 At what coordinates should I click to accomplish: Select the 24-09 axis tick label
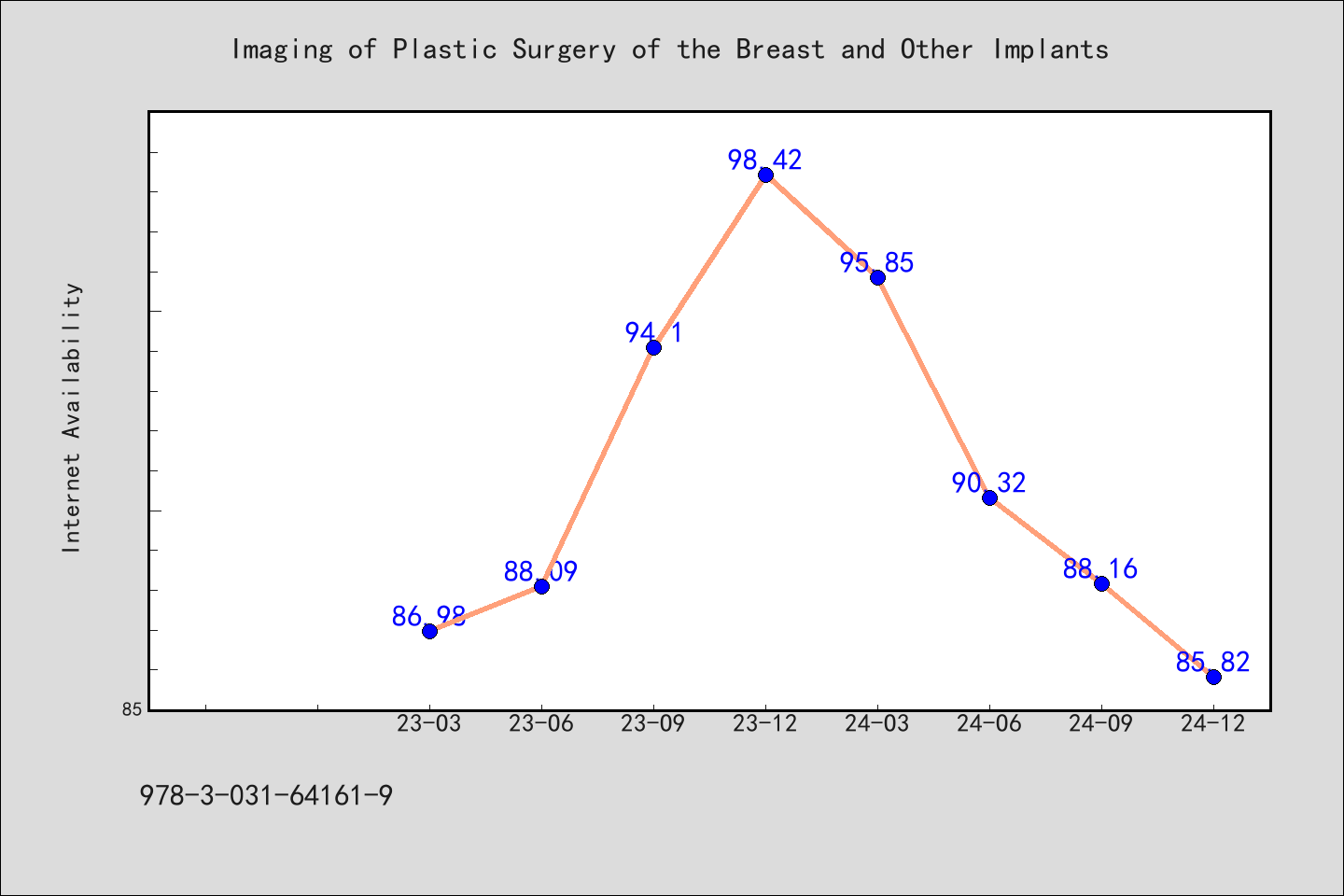coord(1101,724)
